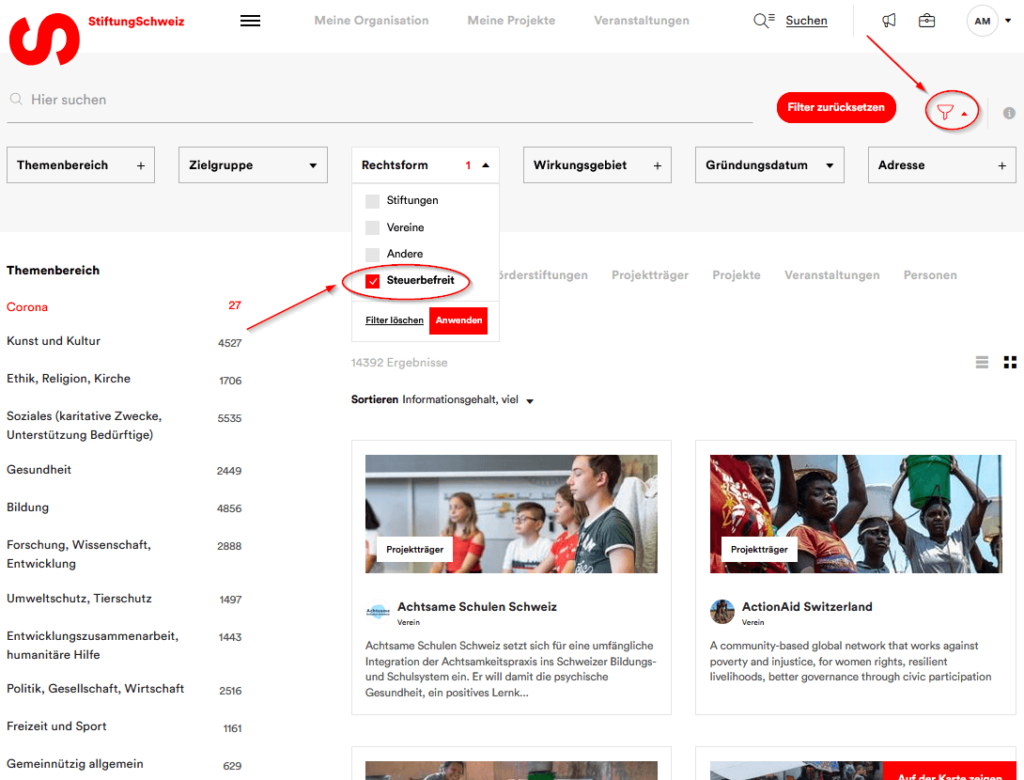Uncheck the Steuerbefreit checkbox

pos(373,282)
